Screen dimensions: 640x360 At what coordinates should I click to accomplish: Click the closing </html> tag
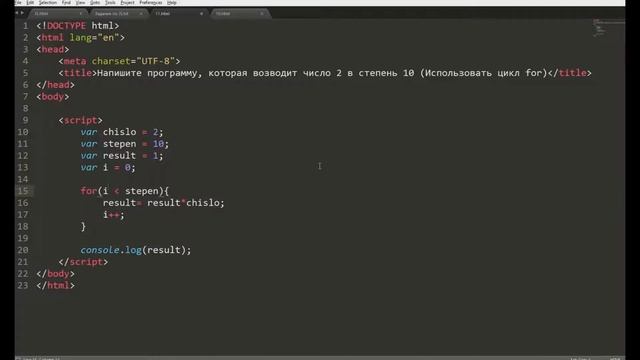pyautogui.click(x=56, y=285)
